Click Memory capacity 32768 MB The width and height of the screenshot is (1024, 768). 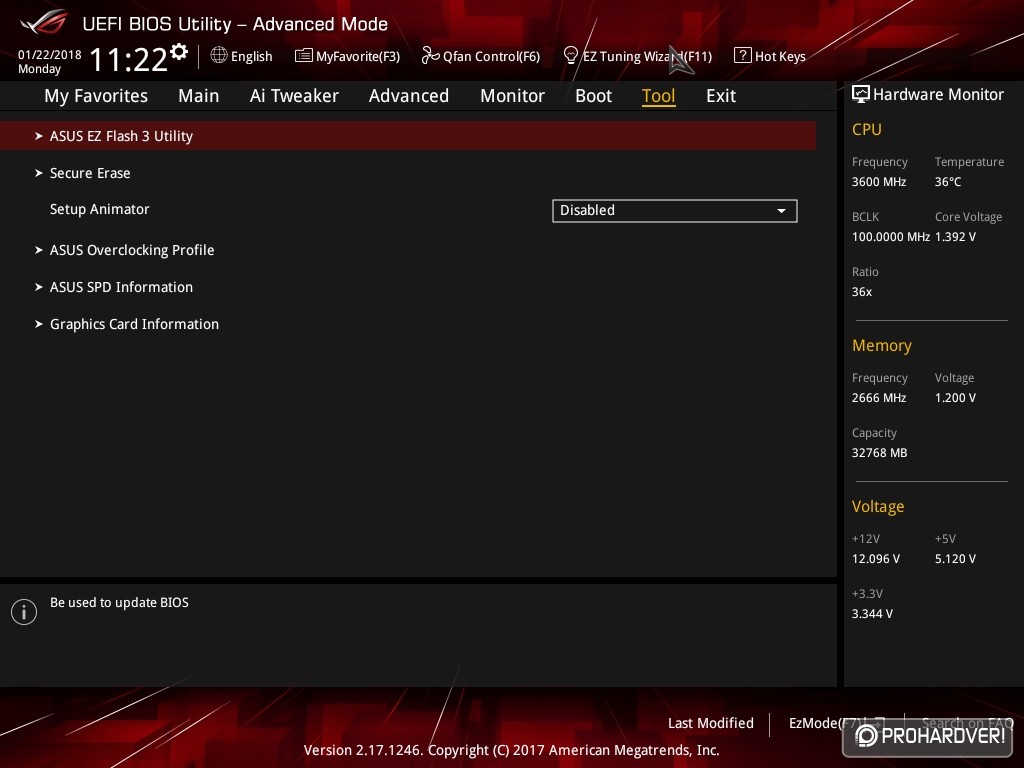[x=880, y=453]
